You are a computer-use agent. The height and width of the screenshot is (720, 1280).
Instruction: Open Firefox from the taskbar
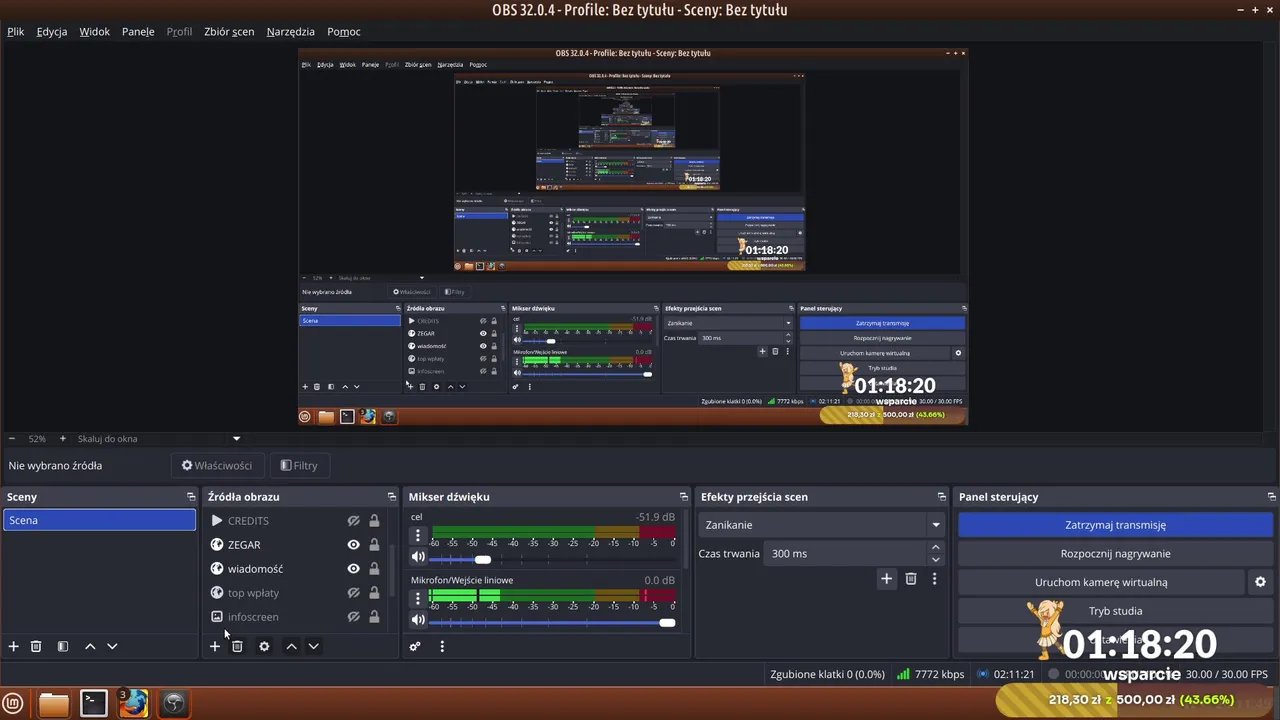(x=134, y=703)
